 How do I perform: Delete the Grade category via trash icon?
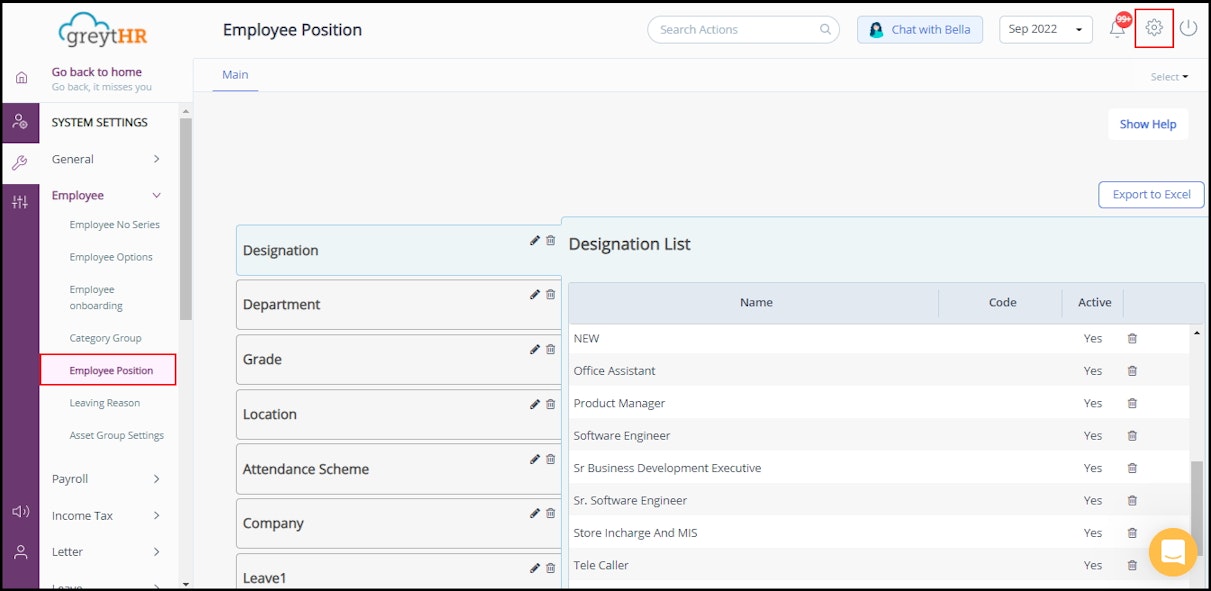(x=550, y=349)
